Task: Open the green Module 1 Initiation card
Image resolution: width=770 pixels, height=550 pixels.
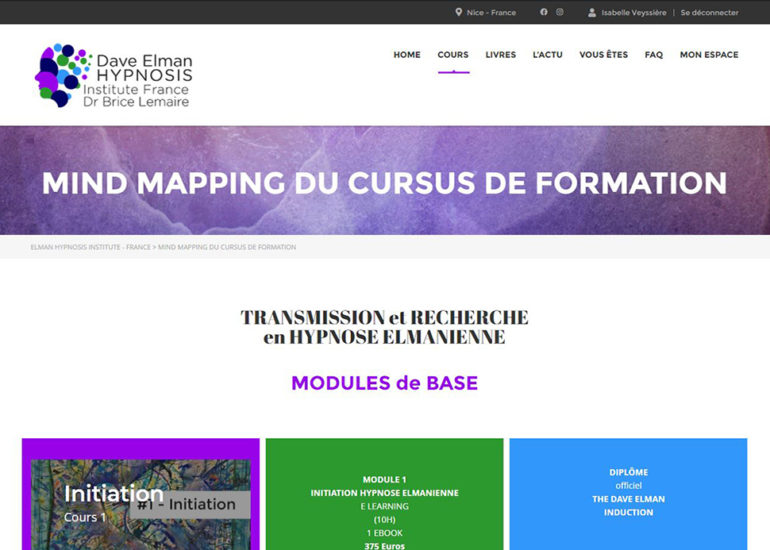Action: [x=385, y=494]
